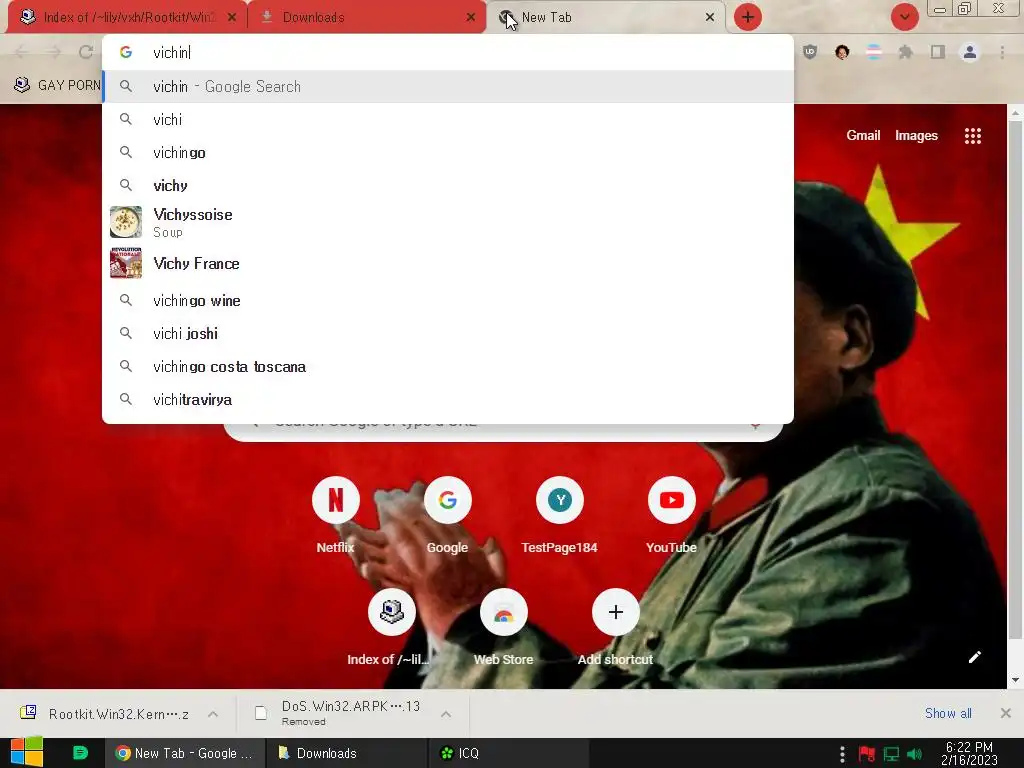
Task: Click the Add shortcut plus button
Action: click(x=615, y=612)
